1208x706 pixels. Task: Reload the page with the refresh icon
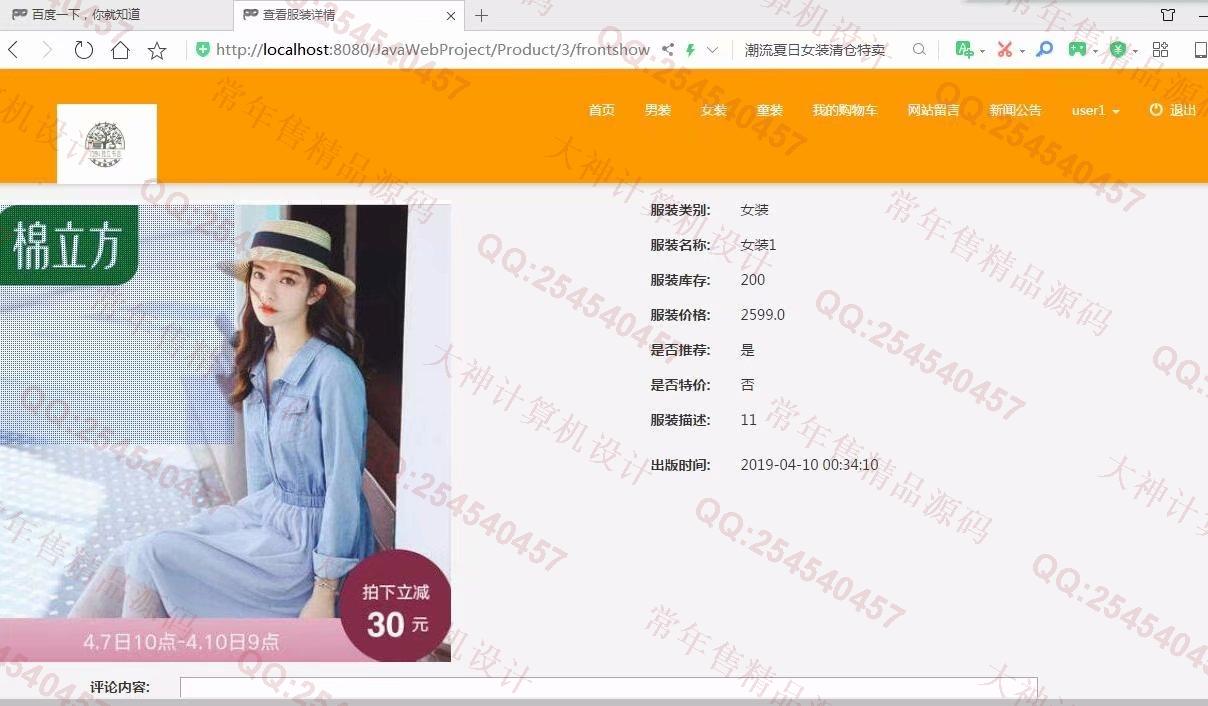point(84,50)
